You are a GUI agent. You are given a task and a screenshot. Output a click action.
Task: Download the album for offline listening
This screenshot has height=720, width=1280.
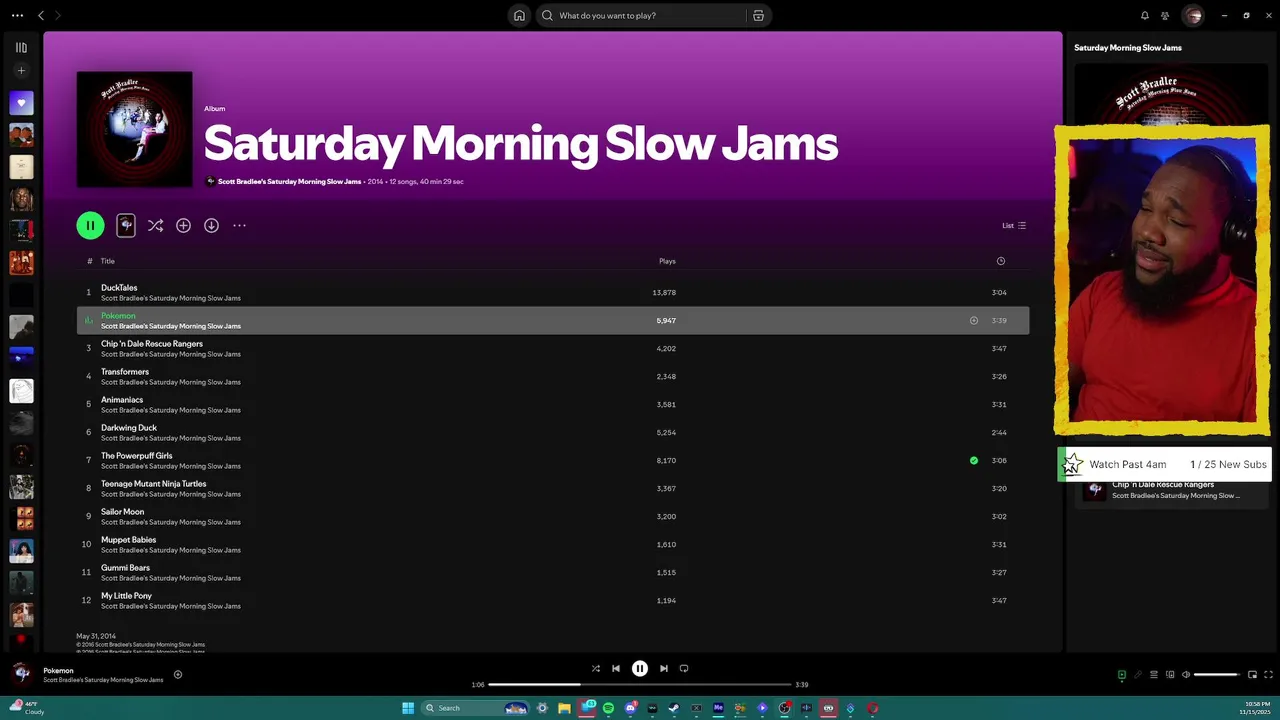click(211, 225)
